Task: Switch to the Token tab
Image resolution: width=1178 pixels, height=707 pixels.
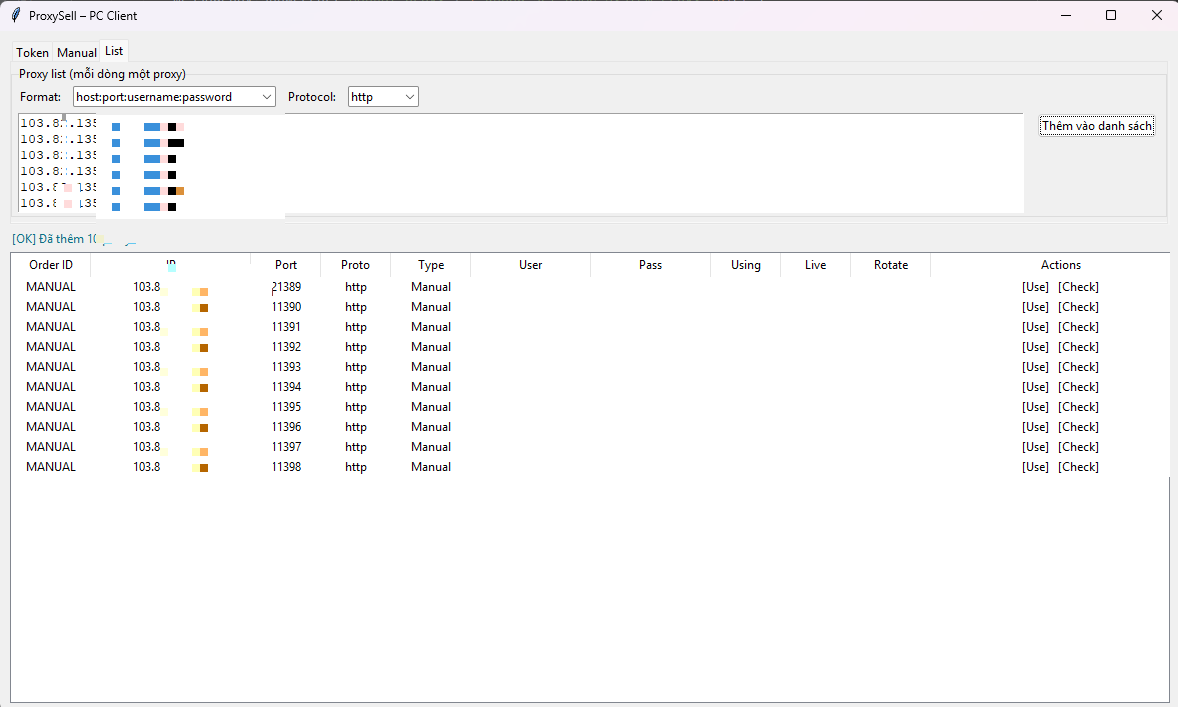Action: [x=32, y=51]
